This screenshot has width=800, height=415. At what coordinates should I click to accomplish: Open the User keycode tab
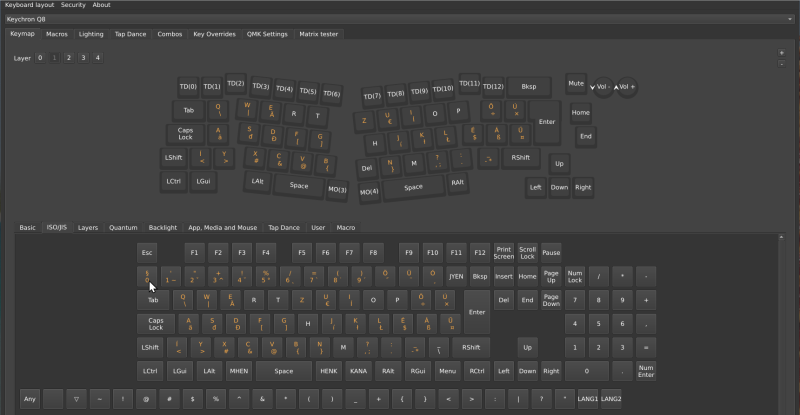click(x=318, y=228)
